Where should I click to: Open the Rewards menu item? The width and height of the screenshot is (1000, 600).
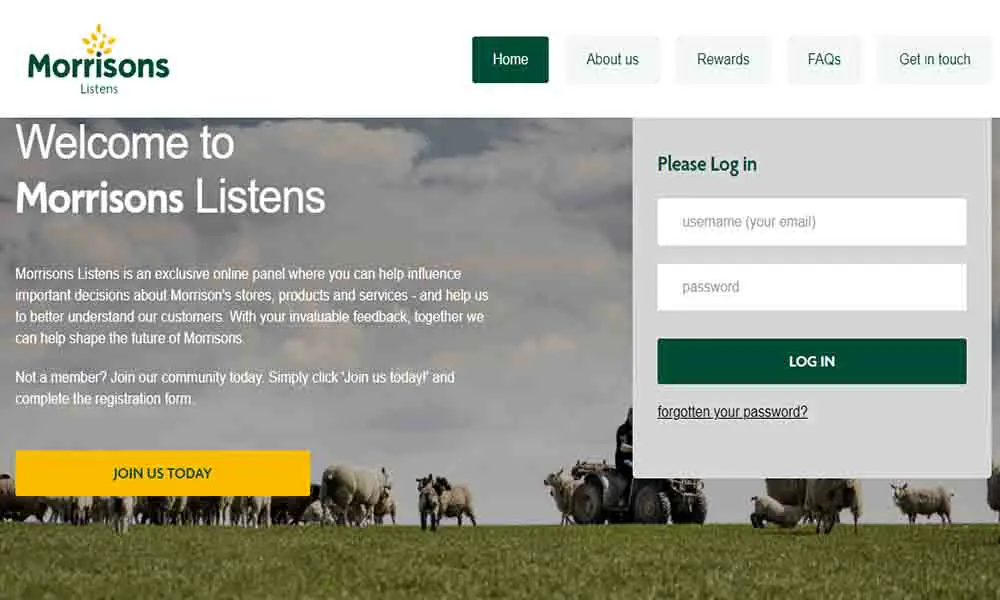(723, 59)
